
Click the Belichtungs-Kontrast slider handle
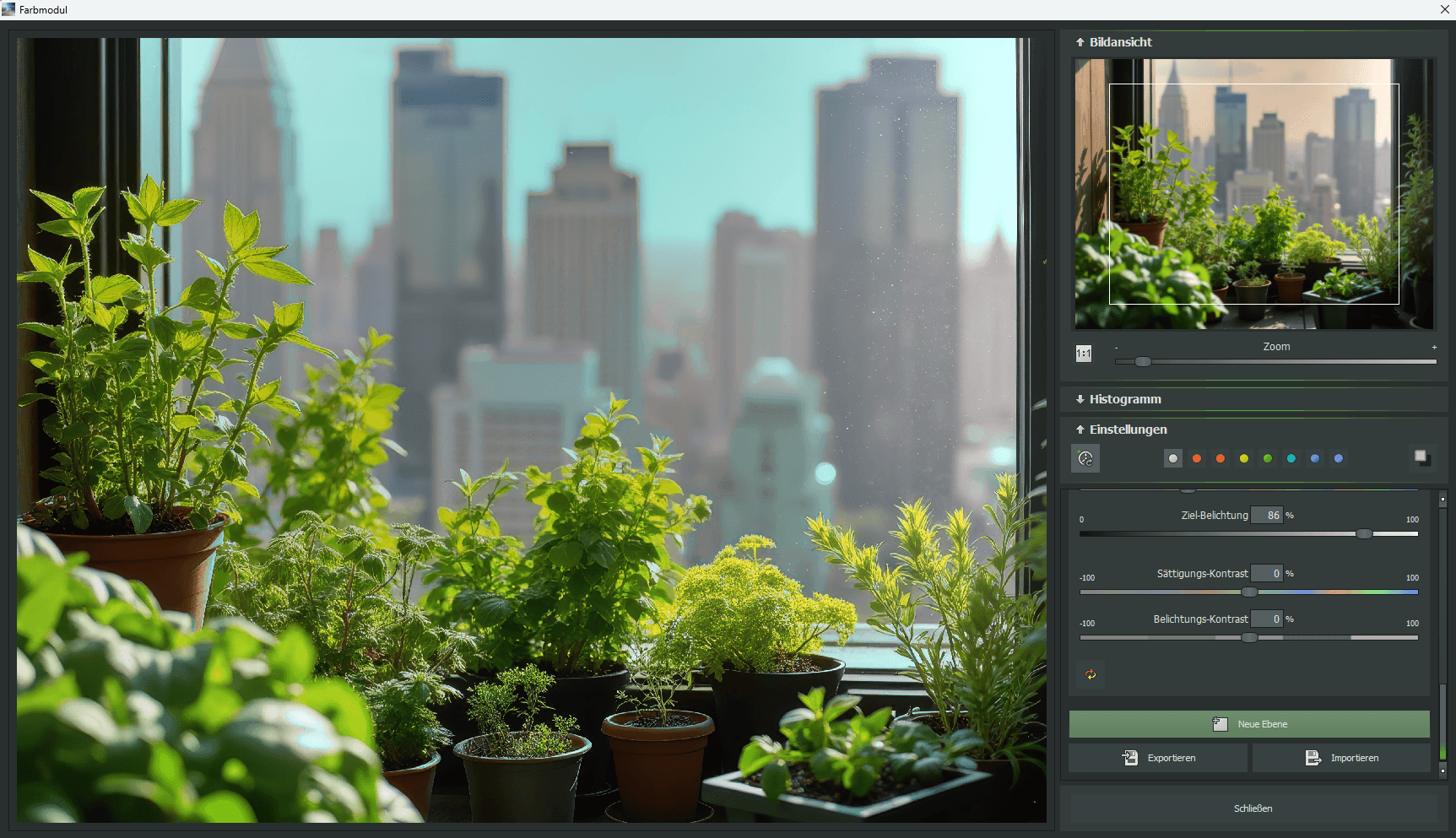1249,637
